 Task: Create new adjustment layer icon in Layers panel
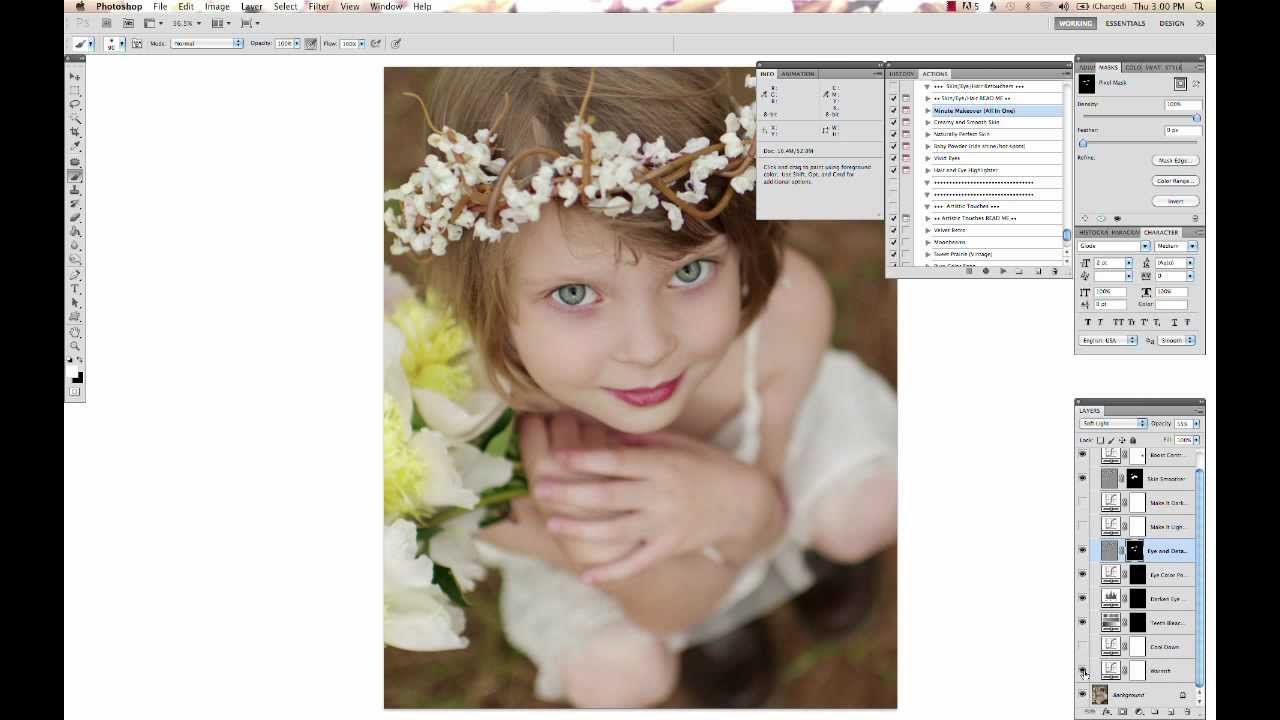(x=1139, y=711)
